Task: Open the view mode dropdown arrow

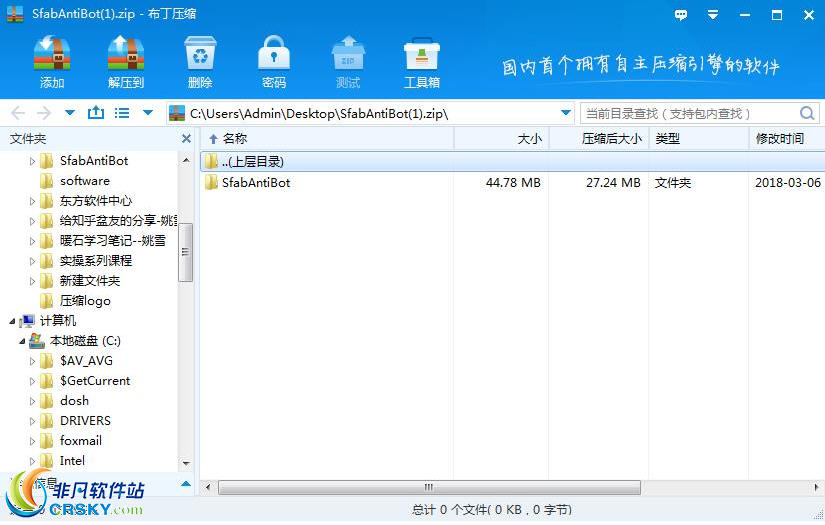Action: click(x=148, y=113)
